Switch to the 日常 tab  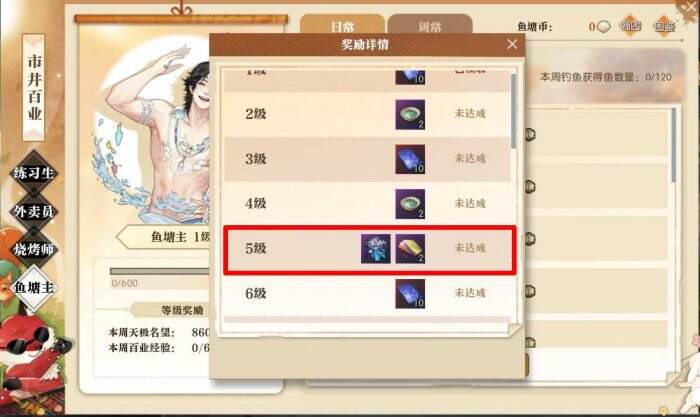point(342,26)
